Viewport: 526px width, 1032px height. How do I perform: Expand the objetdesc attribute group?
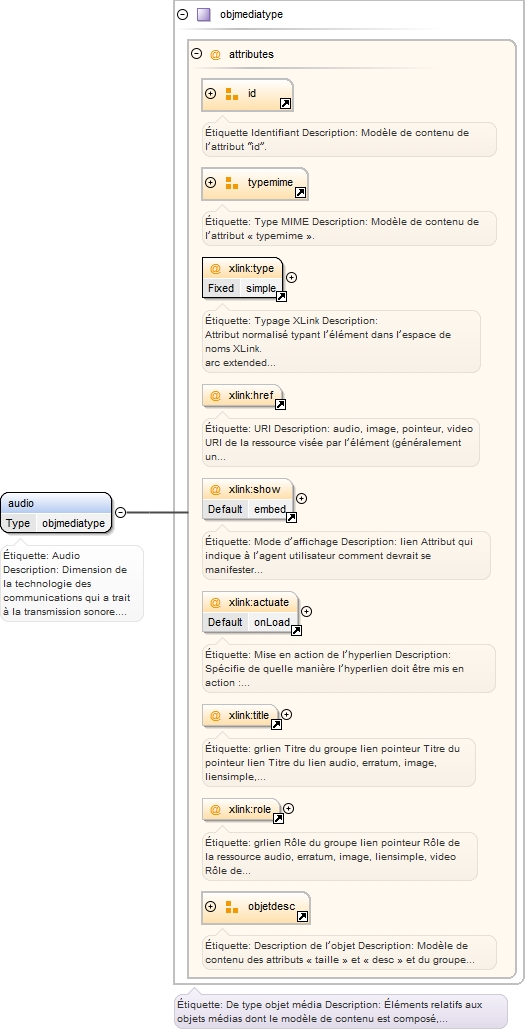coord(211,906)
